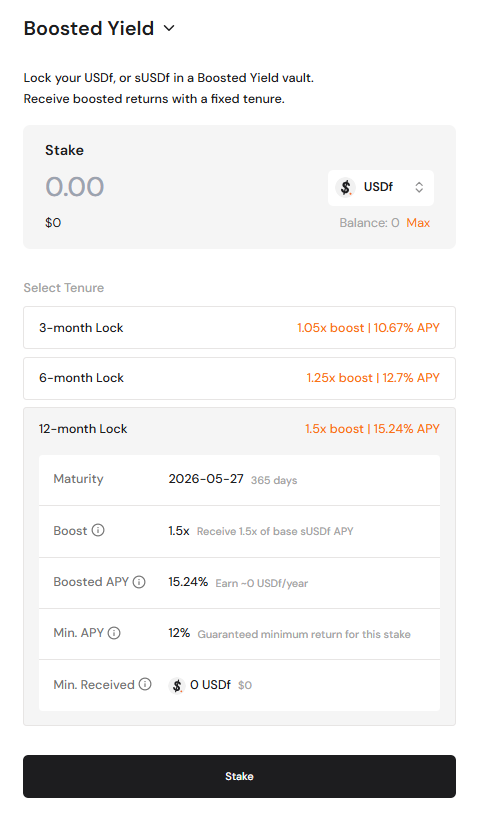The width and height of the screenshot is (480, 817).
Task: Open the Boosted Yield heading chevron
Action: [x=169, y=28]
